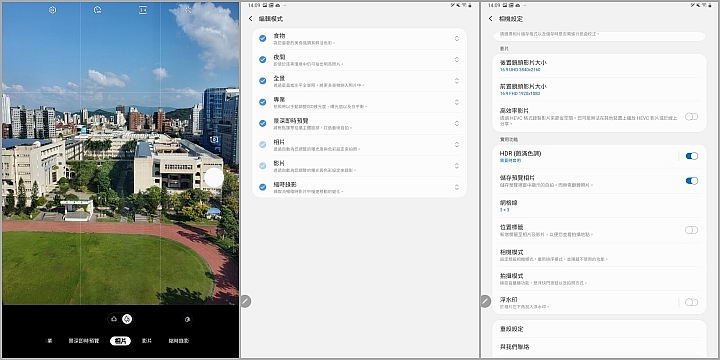Uncheck the 夜間 night mode
This screenshot has width=720, height=360.
coord(263,59)
